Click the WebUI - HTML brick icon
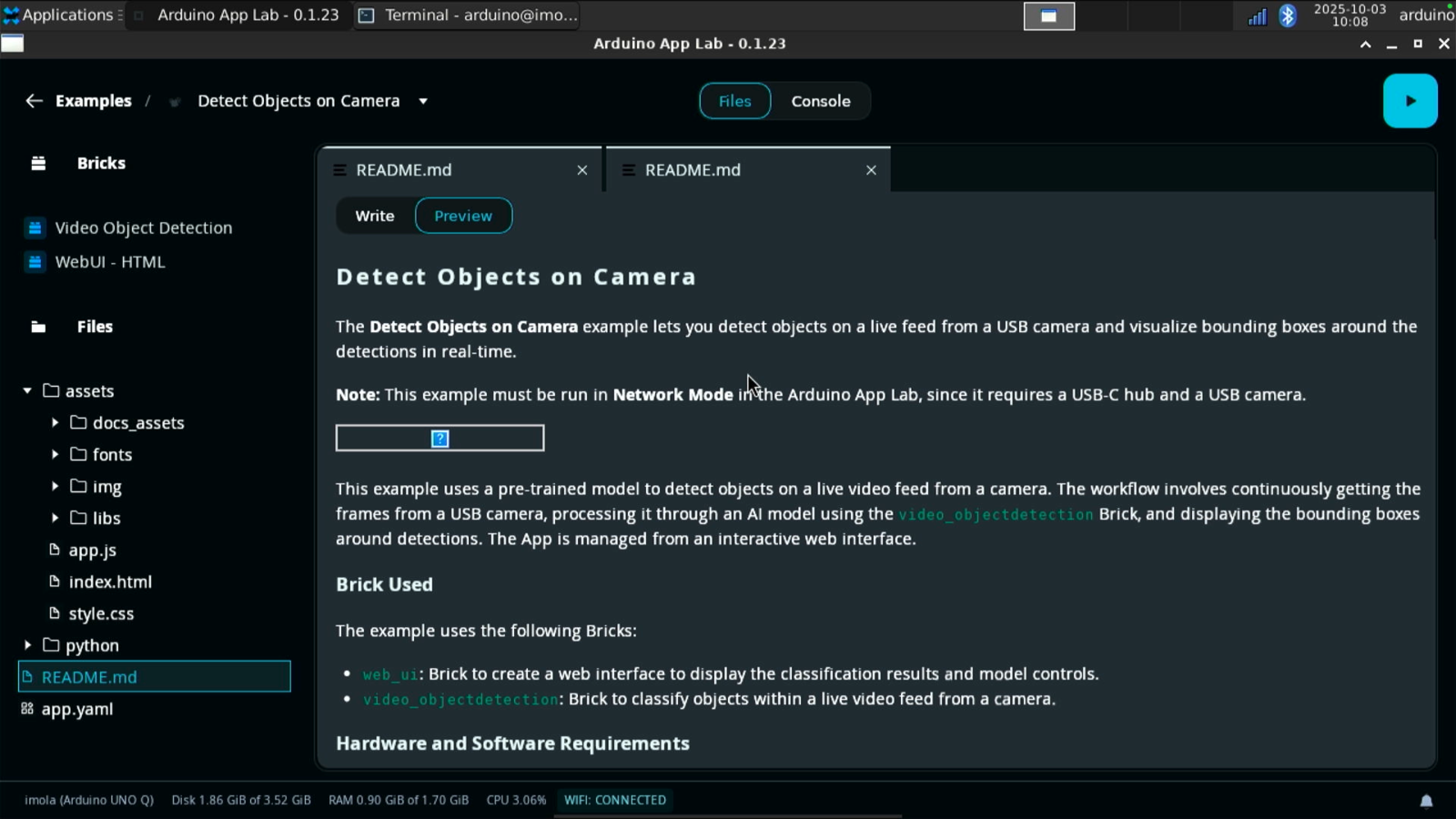1456x819 pixels. pyautogui.click(x=35, y=262)
